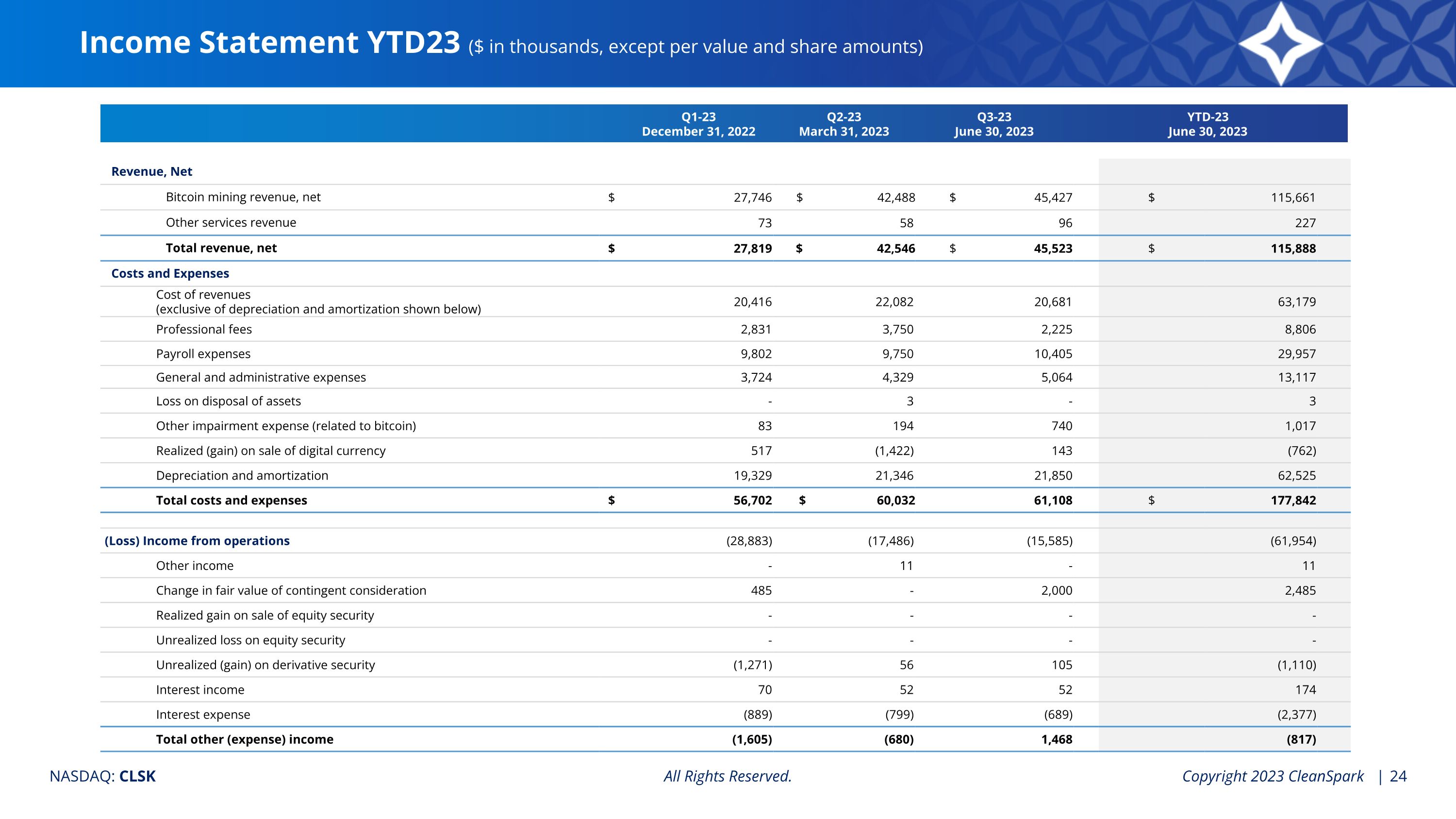Select the Q1-23 December 31, 2022 column header
Screen dimensions: 1456x819
698,124
